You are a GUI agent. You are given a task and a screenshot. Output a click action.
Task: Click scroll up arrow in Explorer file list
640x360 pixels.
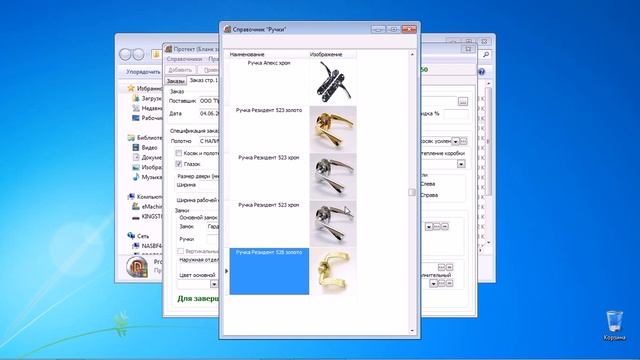pyautogui.click(x=489, y=83)
